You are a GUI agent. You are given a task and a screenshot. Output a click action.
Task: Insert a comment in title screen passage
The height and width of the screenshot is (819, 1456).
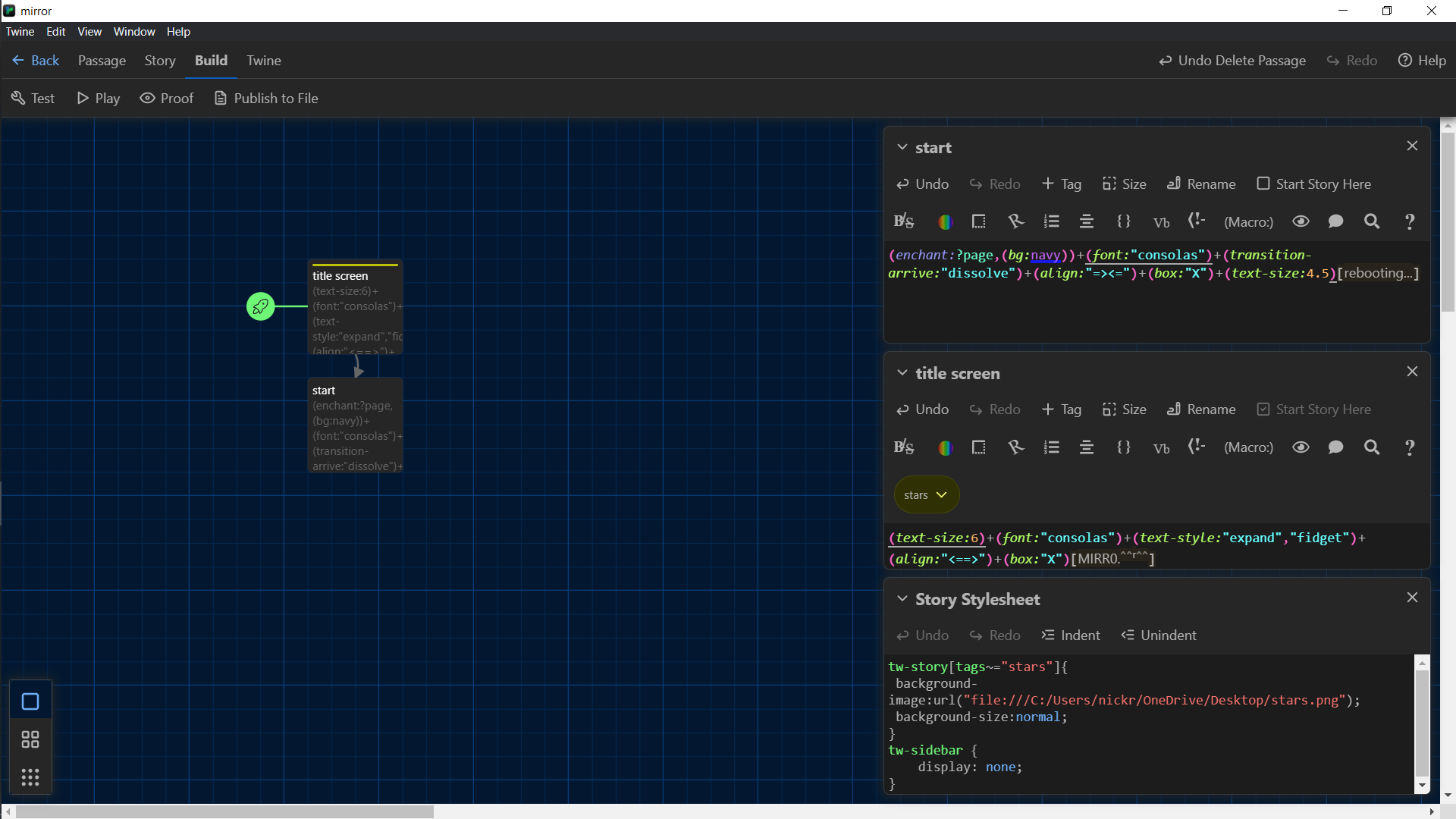click(1335, 447)
